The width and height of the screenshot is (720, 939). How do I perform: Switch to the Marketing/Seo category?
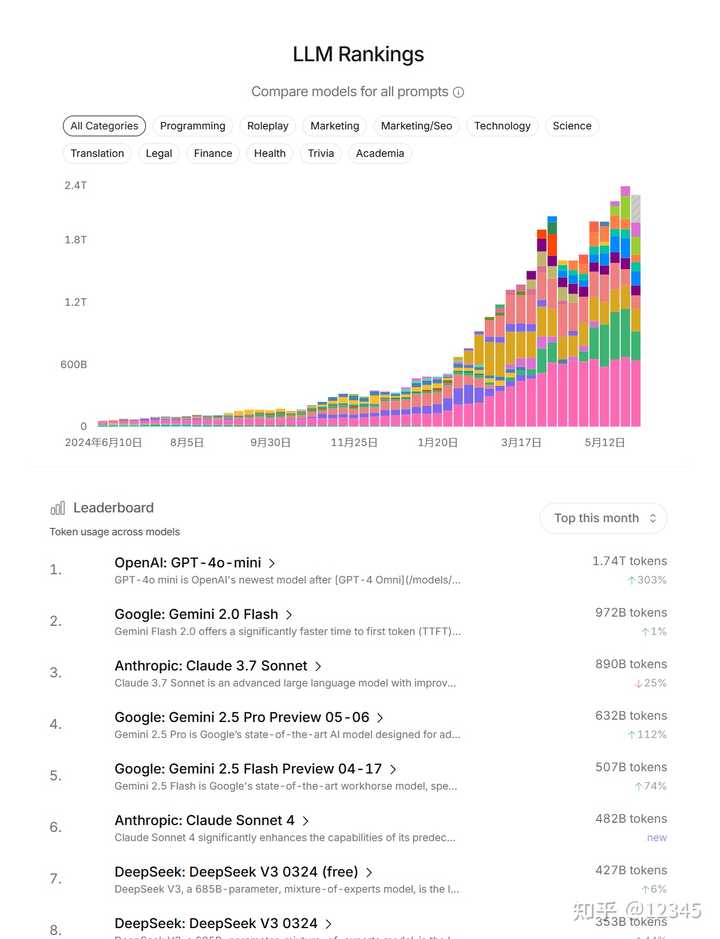416,126
